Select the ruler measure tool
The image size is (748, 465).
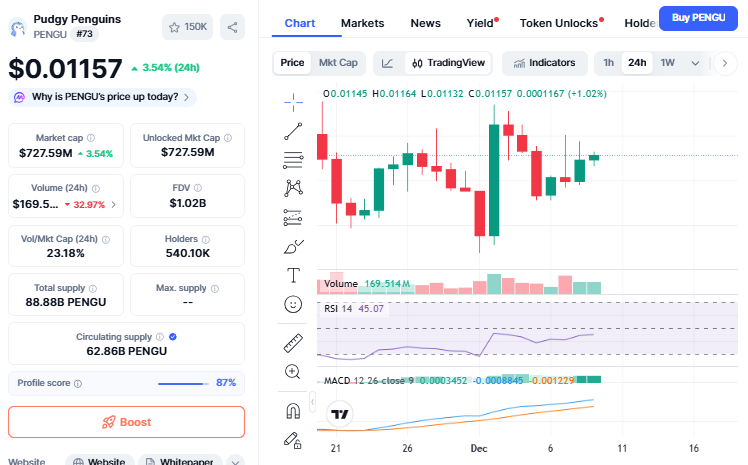pyautogui.click(x=293, y=343)
